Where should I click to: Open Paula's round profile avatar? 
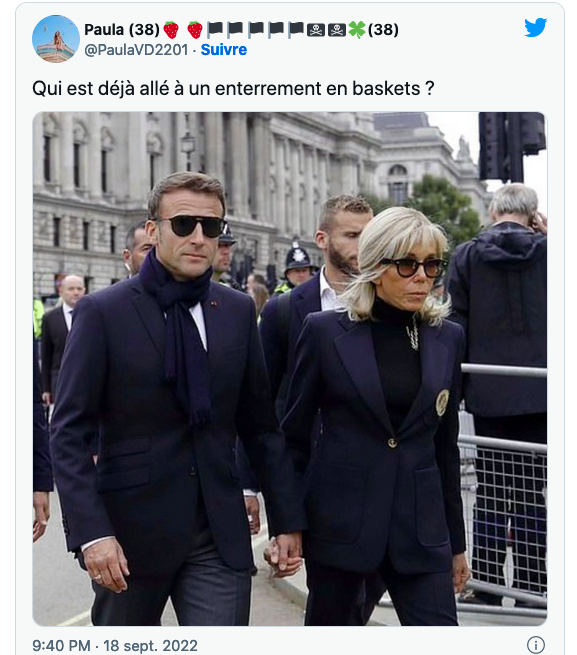pos(56,39)
